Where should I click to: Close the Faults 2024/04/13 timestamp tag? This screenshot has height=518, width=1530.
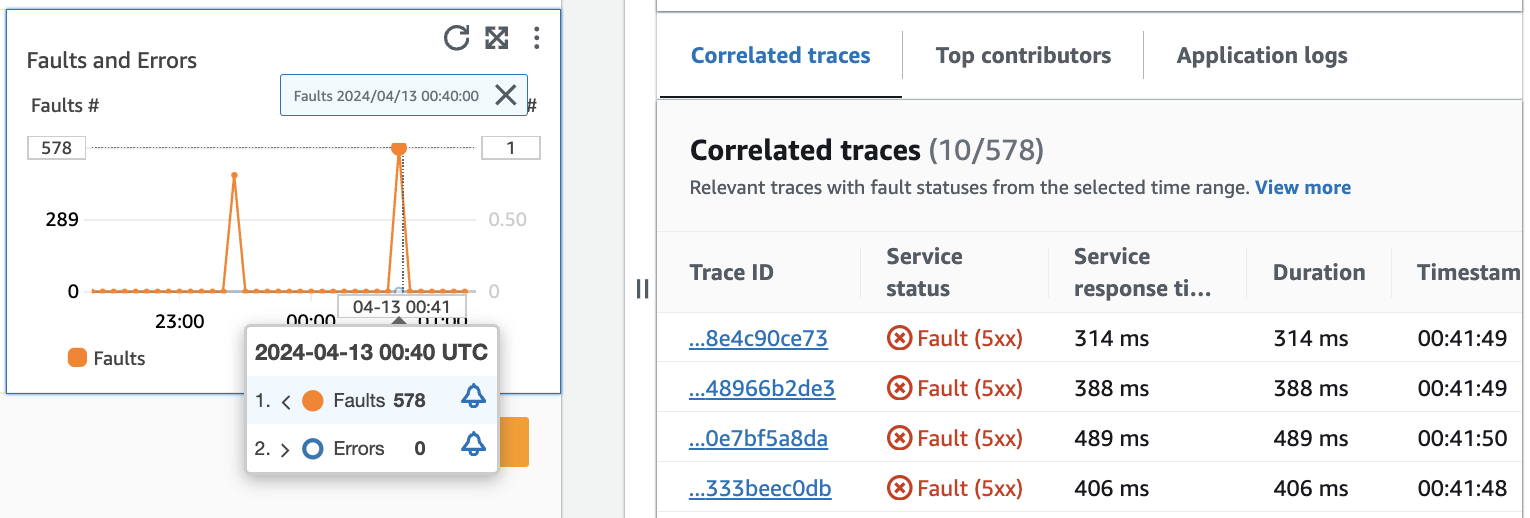[x=506, y=95]
